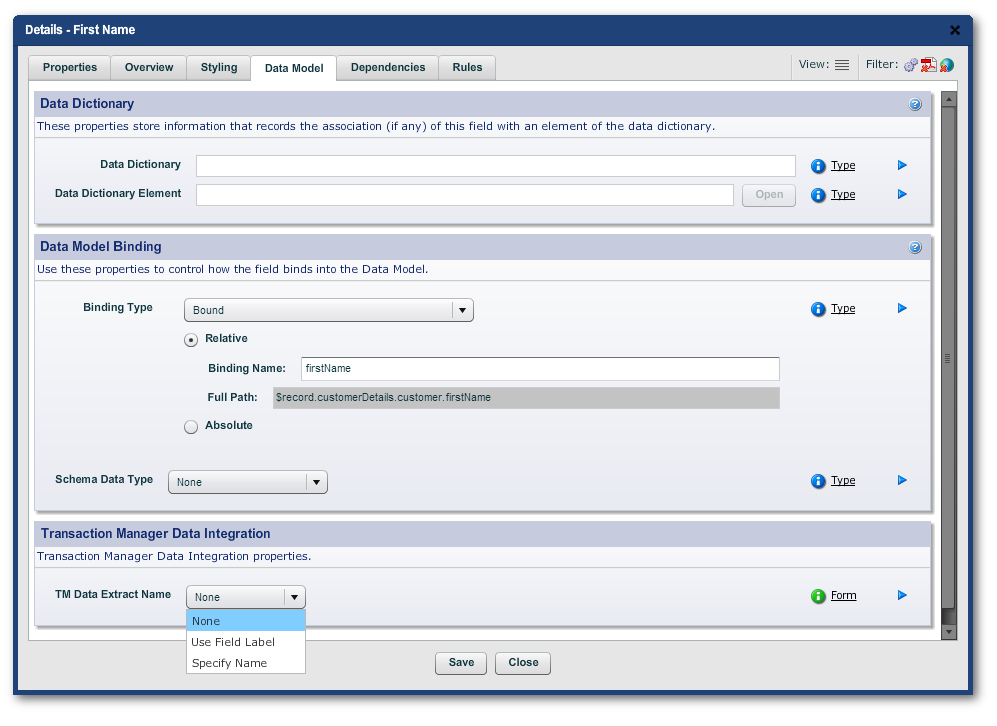
Task: Switch to the Overview tab
Action: (x=149, y=67)
